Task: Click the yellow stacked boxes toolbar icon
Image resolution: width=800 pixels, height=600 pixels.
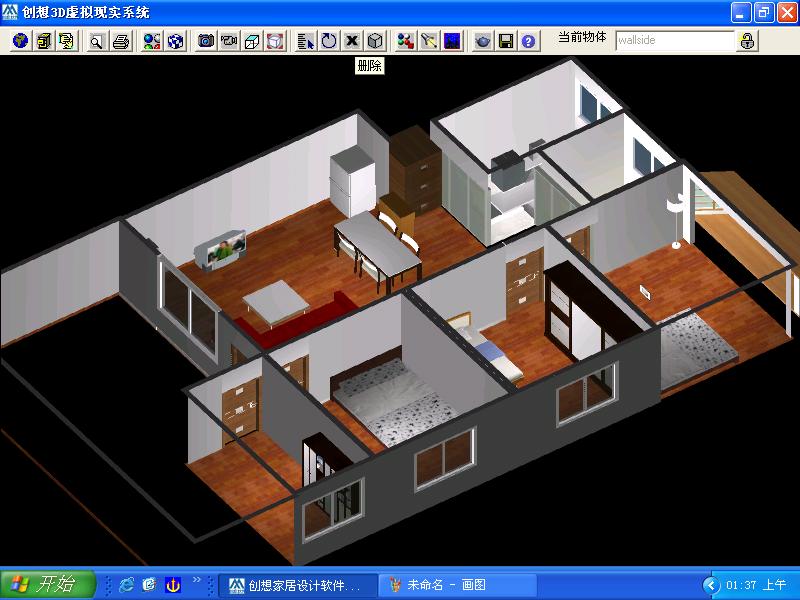Action: click(44, 41)
